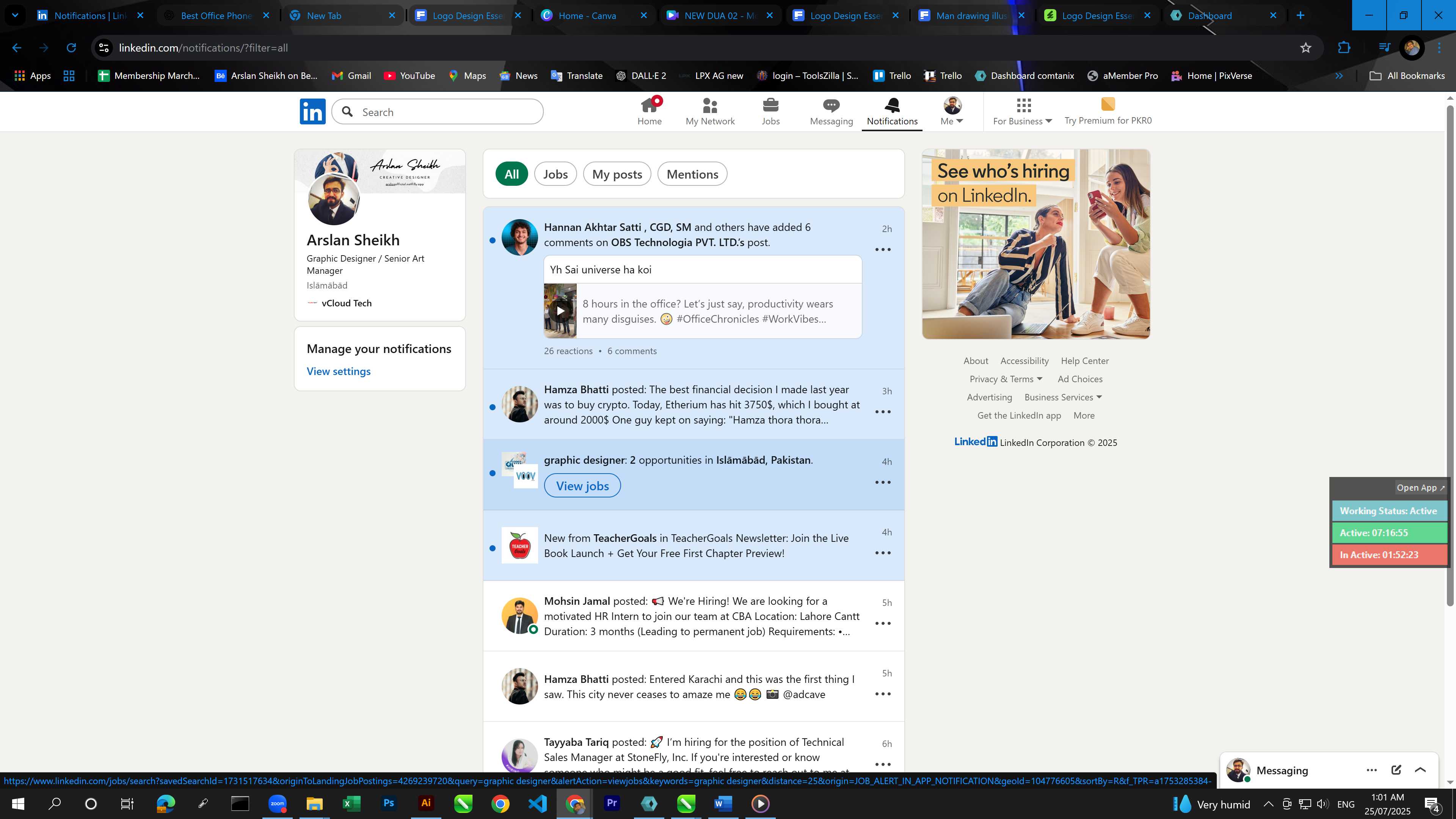Open Premiere Pro from the taskbar
The height and width of the screenshot is (819, 1456).
click(612, 803)
